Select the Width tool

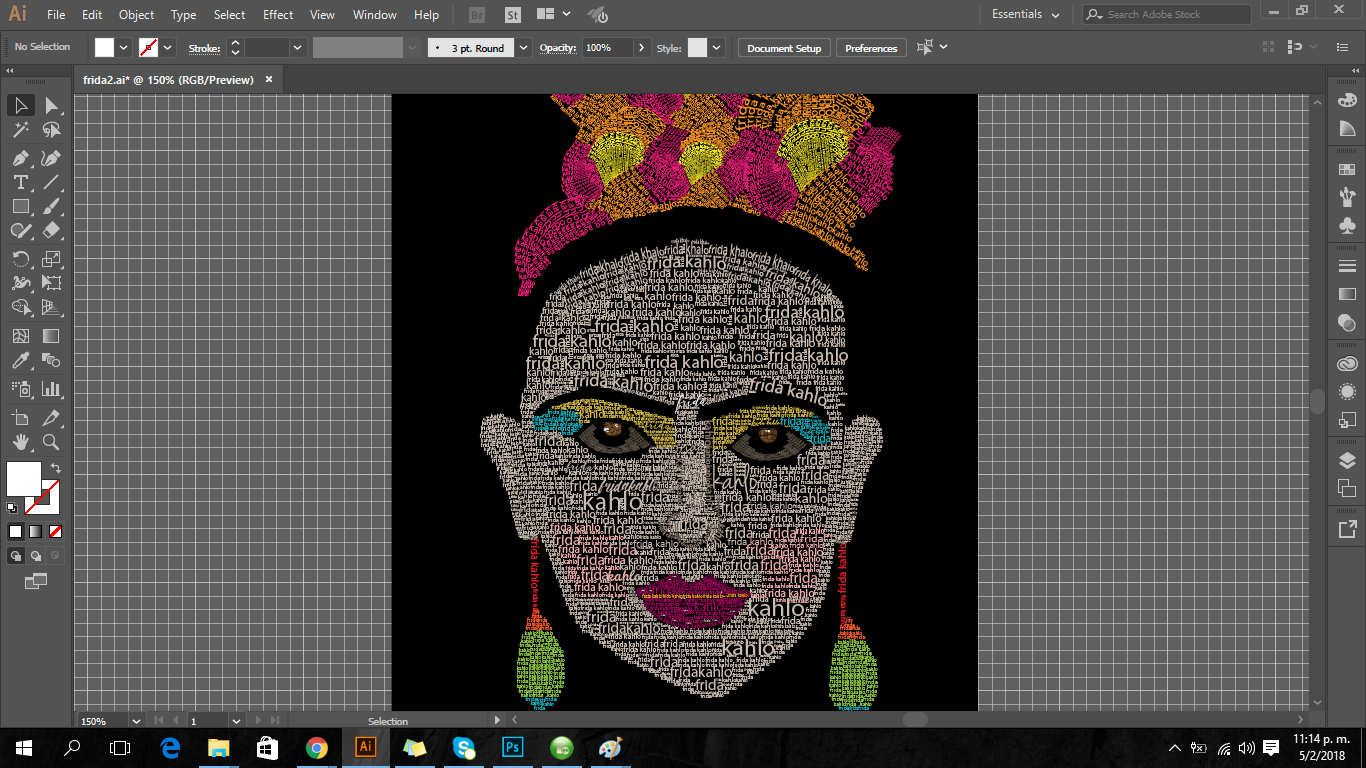click(x=20, y=283)
